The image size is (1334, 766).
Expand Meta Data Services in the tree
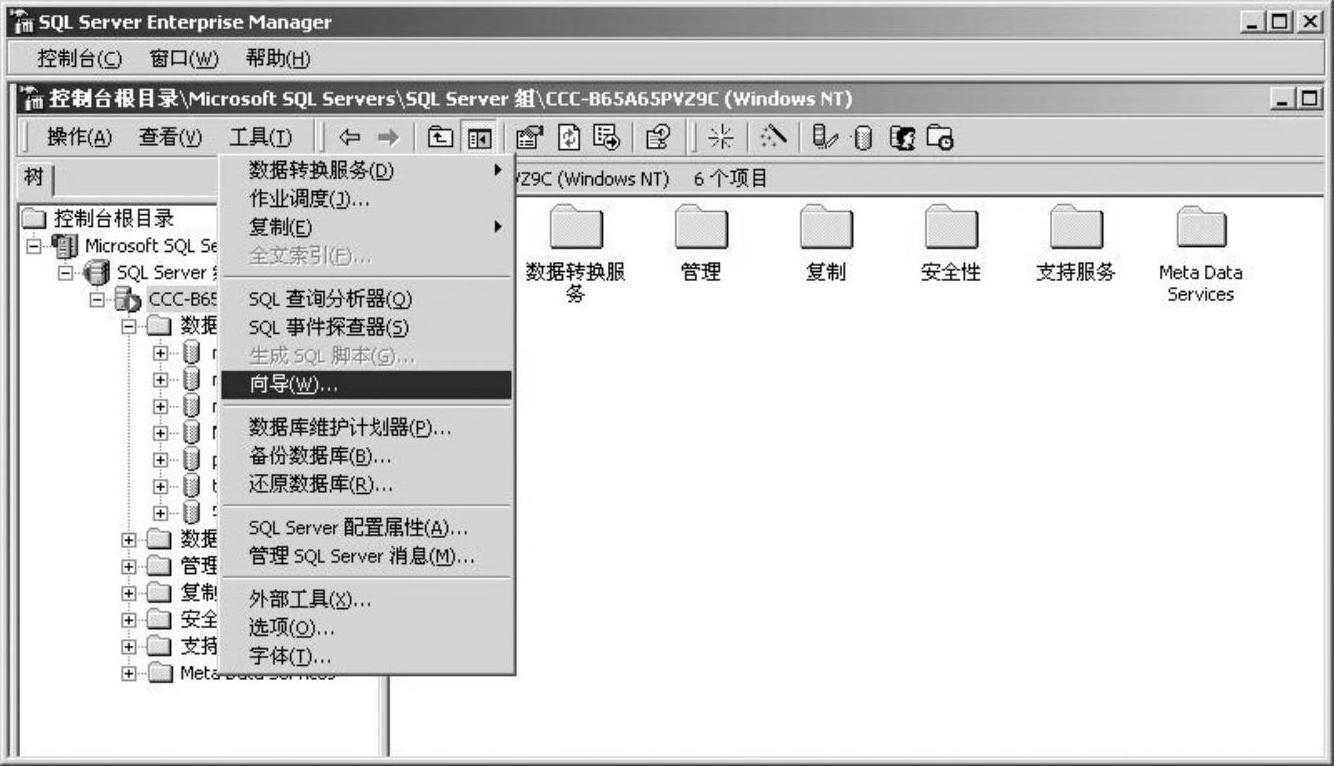pyautogui.click(x=128, y=673)
